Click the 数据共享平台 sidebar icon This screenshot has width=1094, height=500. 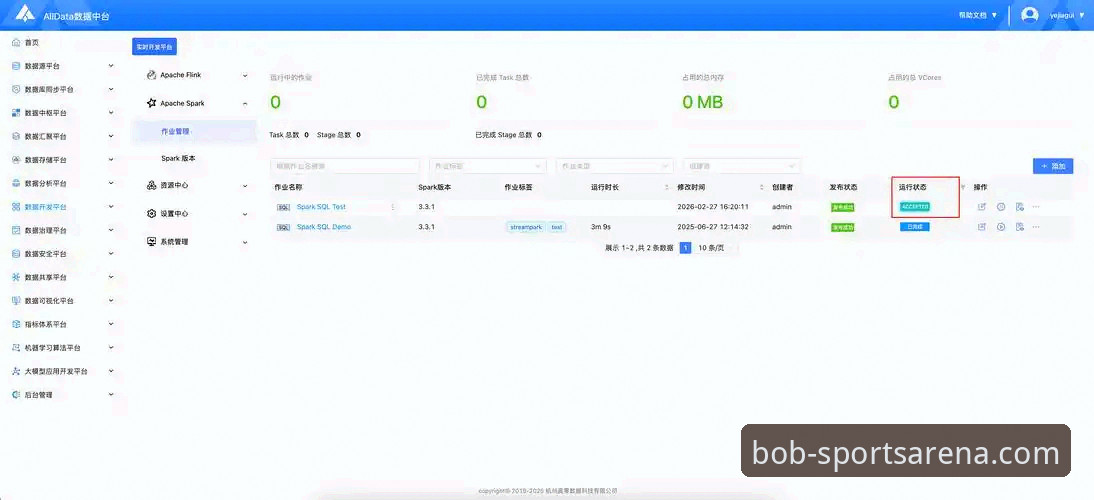(17, 278)
